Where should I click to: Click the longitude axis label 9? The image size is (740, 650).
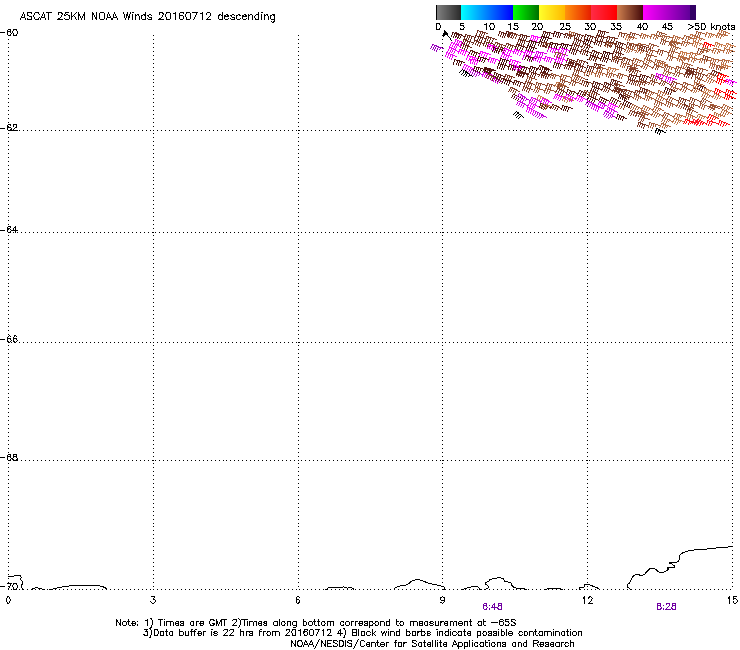[442, 600]
